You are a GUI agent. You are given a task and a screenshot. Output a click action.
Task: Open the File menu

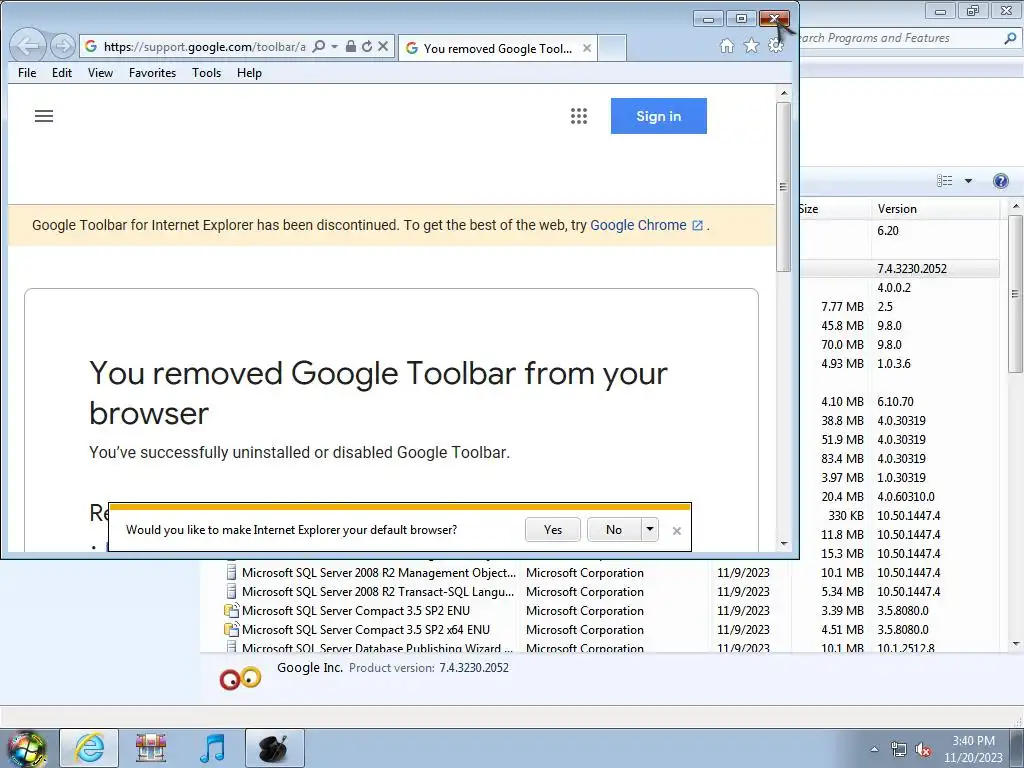27,72
